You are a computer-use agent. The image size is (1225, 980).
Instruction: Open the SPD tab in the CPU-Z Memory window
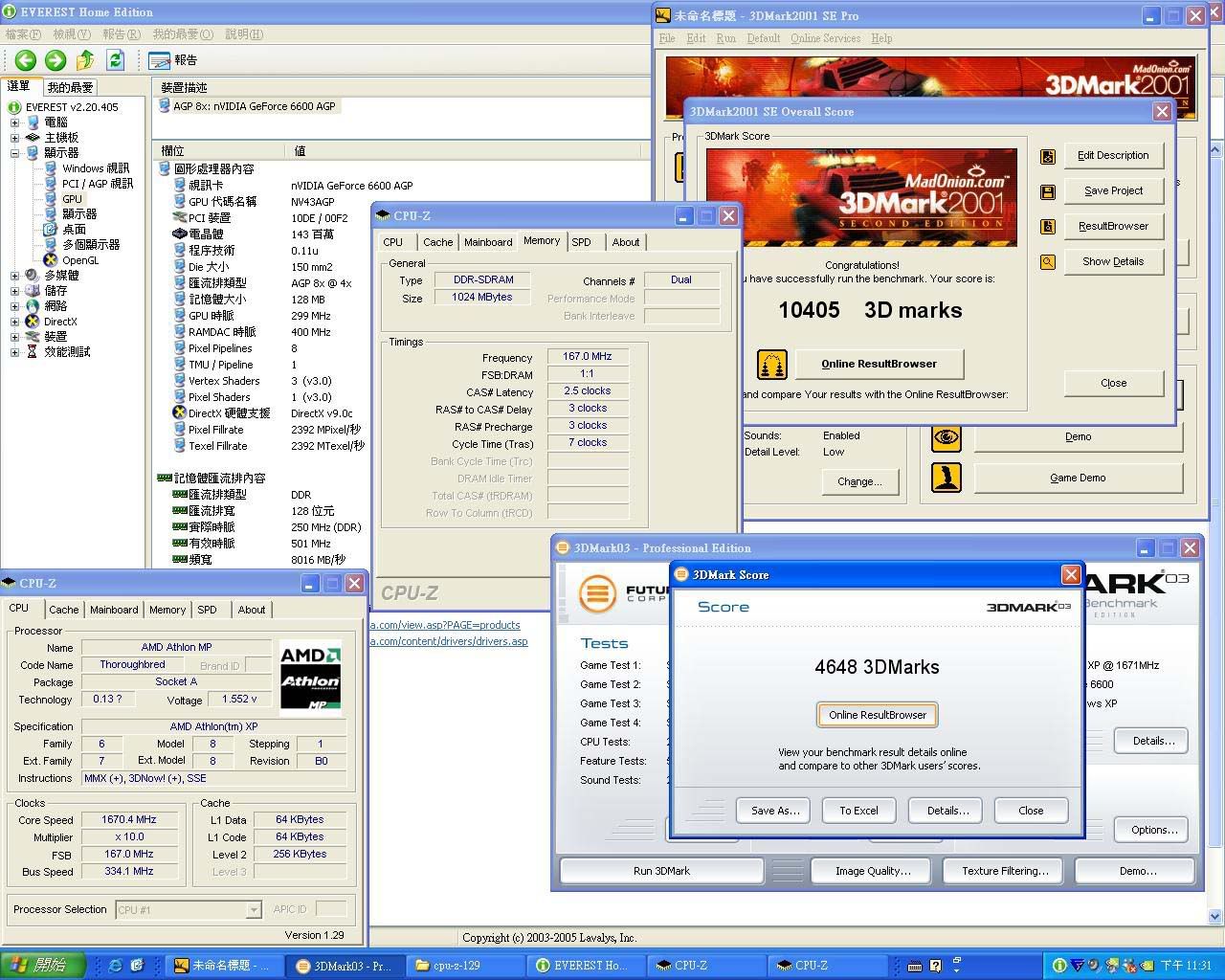coord(582,242)
